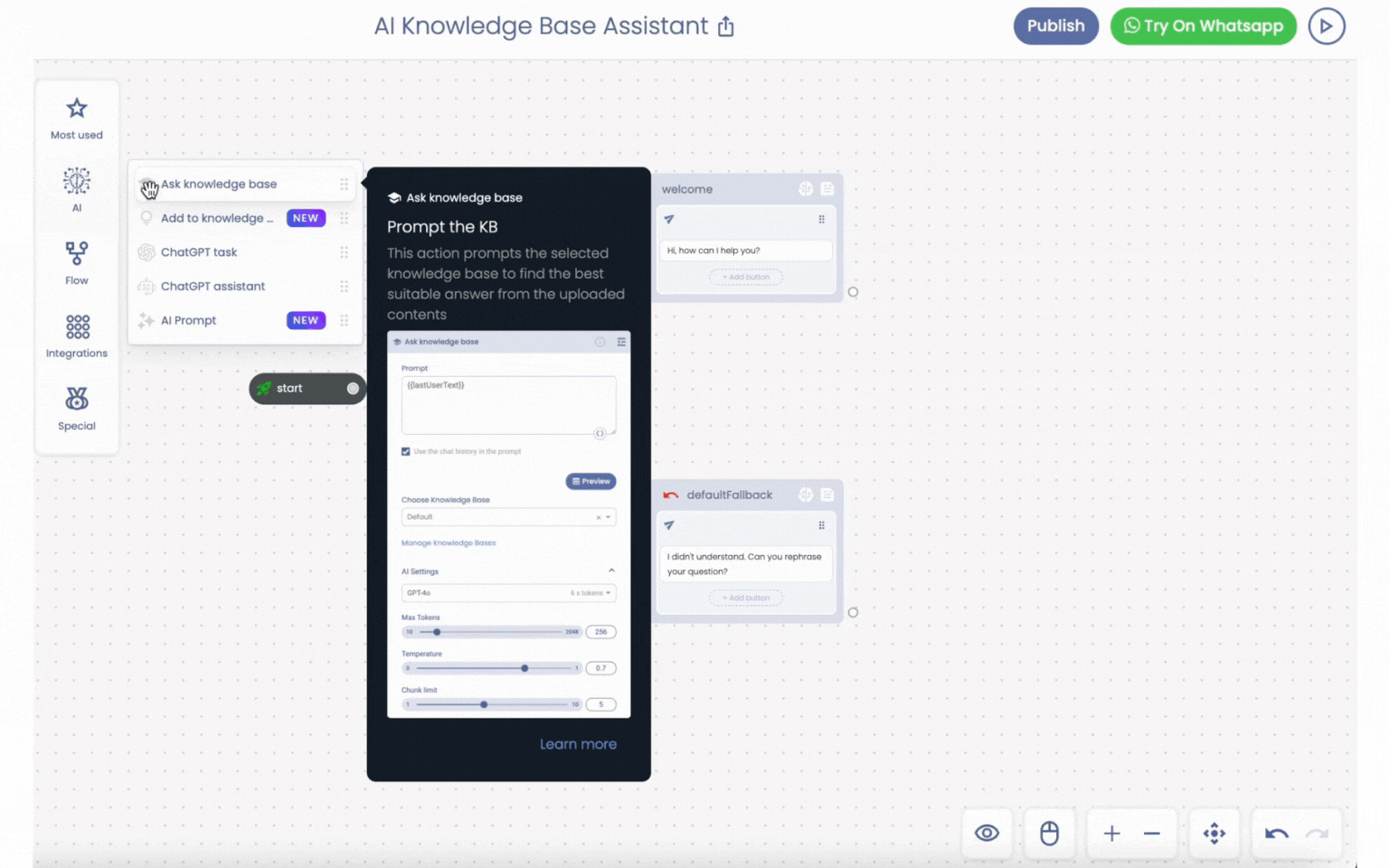The height and width of the screenshot is (868, 1389).
Task: Click the defaultFallback node title
Action: (729, 495)
